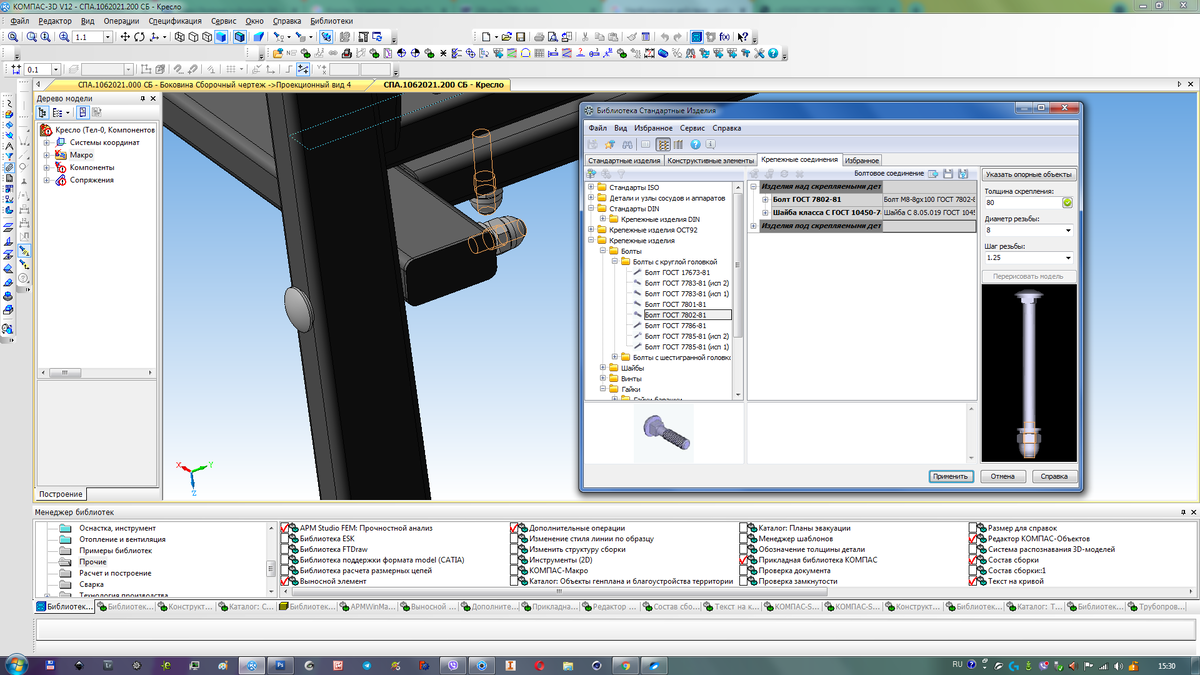Select Болт ГОСТ 7786-81 in tree
1200x675 pixels.
pos(677,325)
